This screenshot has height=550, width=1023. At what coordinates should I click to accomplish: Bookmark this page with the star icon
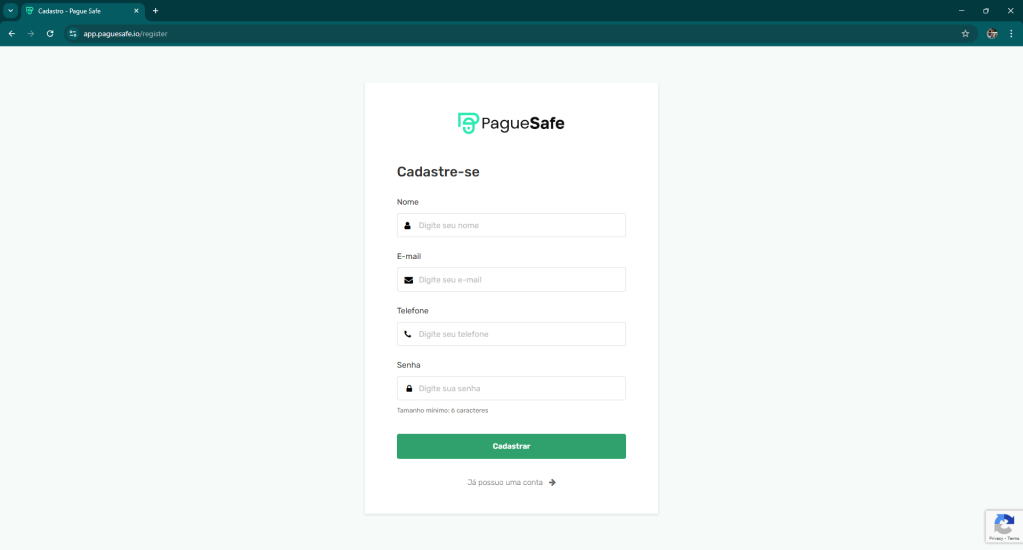[965, 33]
